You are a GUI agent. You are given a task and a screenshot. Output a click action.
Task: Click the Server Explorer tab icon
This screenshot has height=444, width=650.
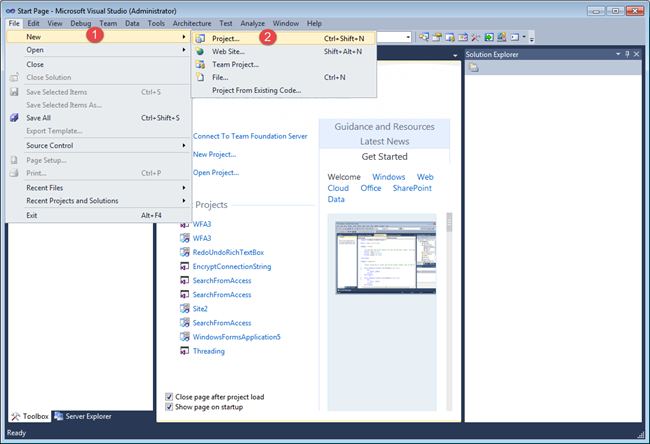tap(59, 416)
